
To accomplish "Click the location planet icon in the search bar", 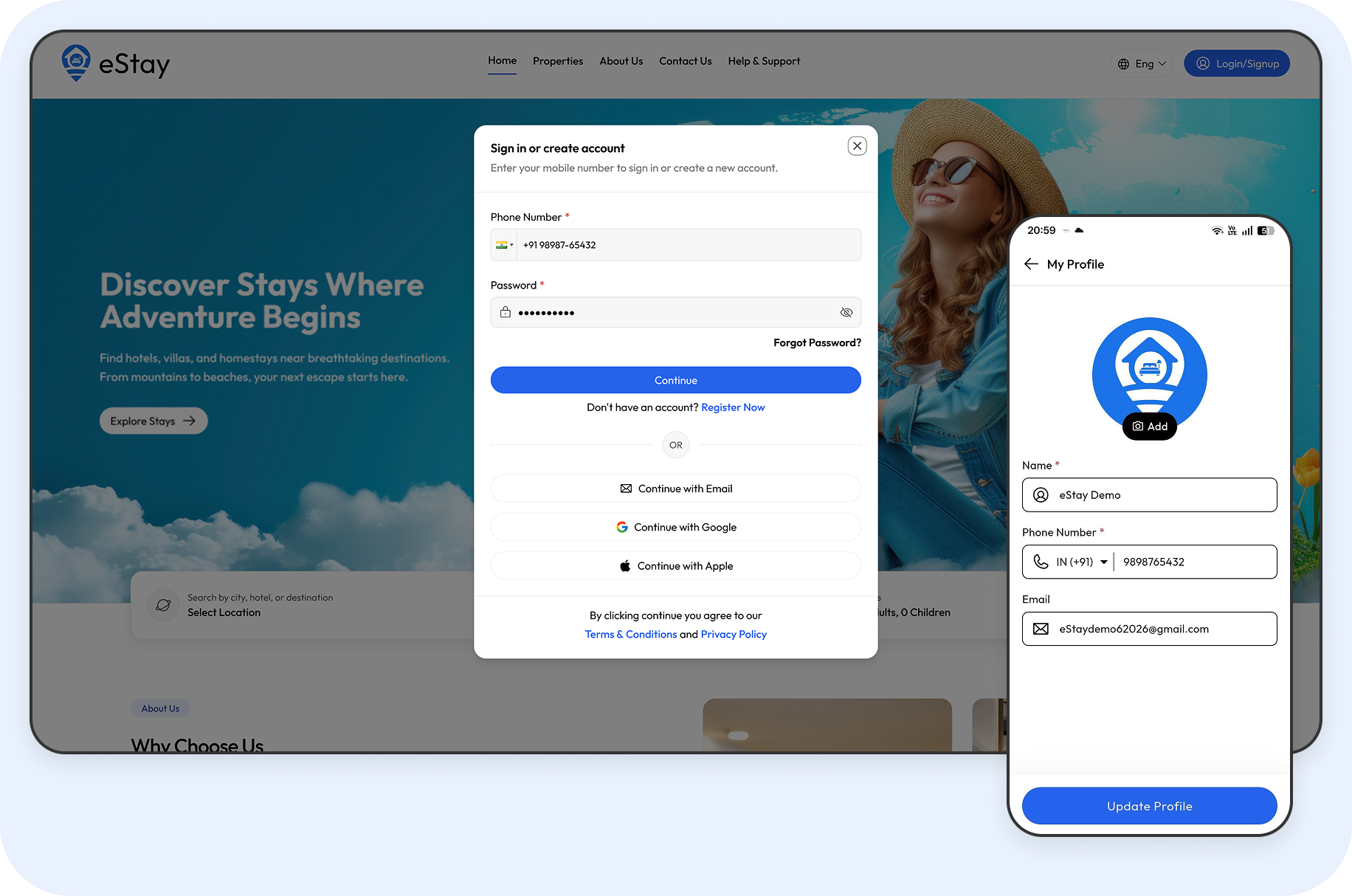I will tap(163, 605).
